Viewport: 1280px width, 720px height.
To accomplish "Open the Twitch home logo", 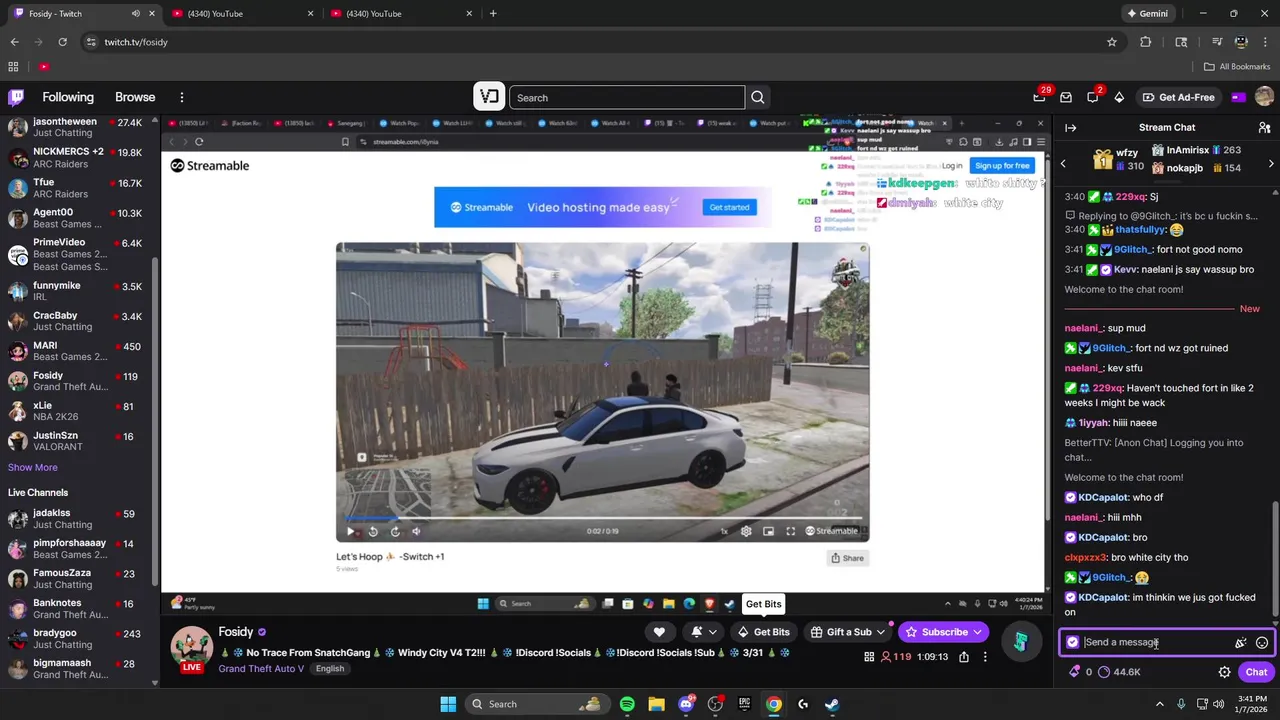I will (x=16, y=97).
